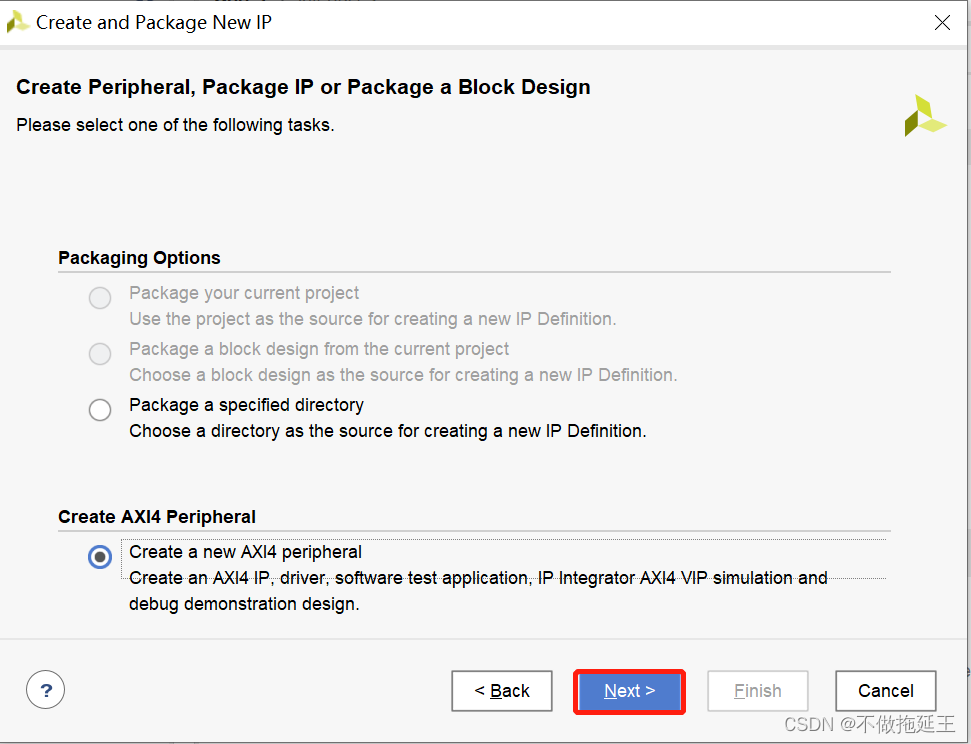Select the Create a new AXI4 peripheral radio button
Viewport: 971px width, 744px height.
tap(100, 557)
